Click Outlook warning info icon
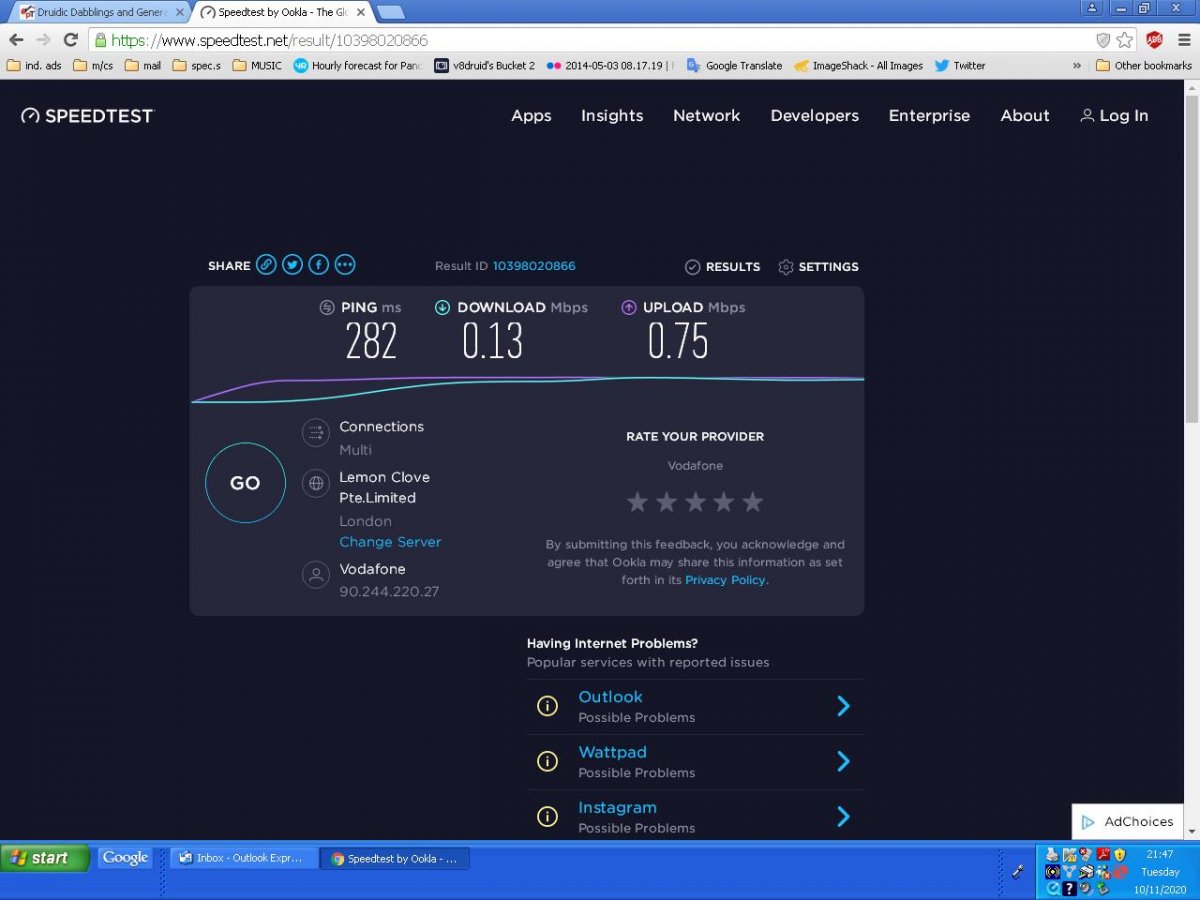Viewport: 1200px width, 900px height. pos(547,706)
